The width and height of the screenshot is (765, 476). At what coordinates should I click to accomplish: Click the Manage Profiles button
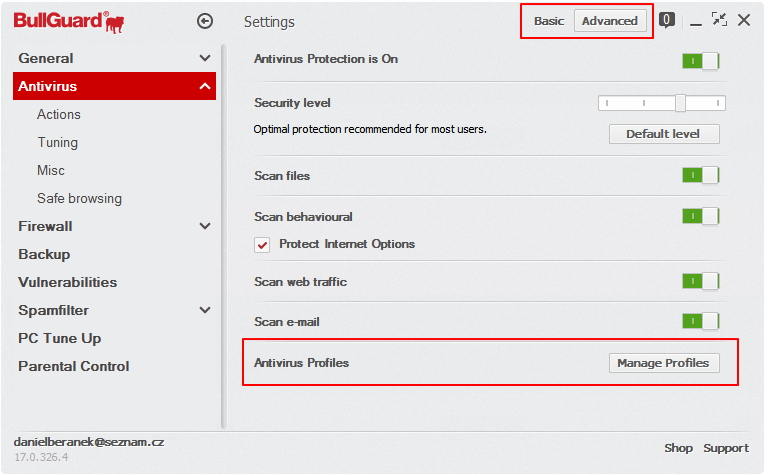click(663, 363)
